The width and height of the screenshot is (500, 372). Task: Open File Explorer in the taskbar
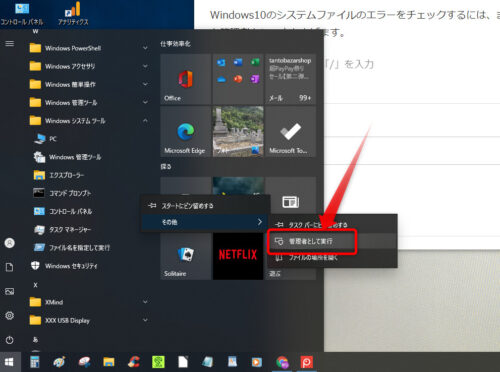[x=109, y=362]
